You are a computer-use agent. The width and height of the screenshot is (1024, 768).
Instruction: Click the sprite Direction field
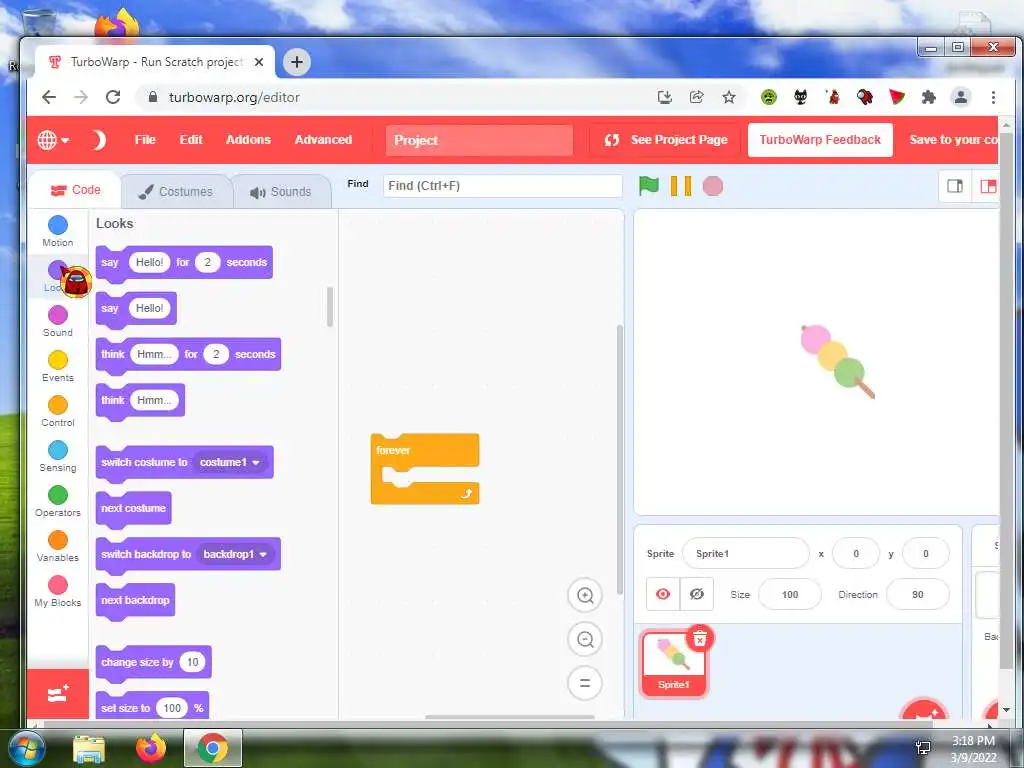917,594
